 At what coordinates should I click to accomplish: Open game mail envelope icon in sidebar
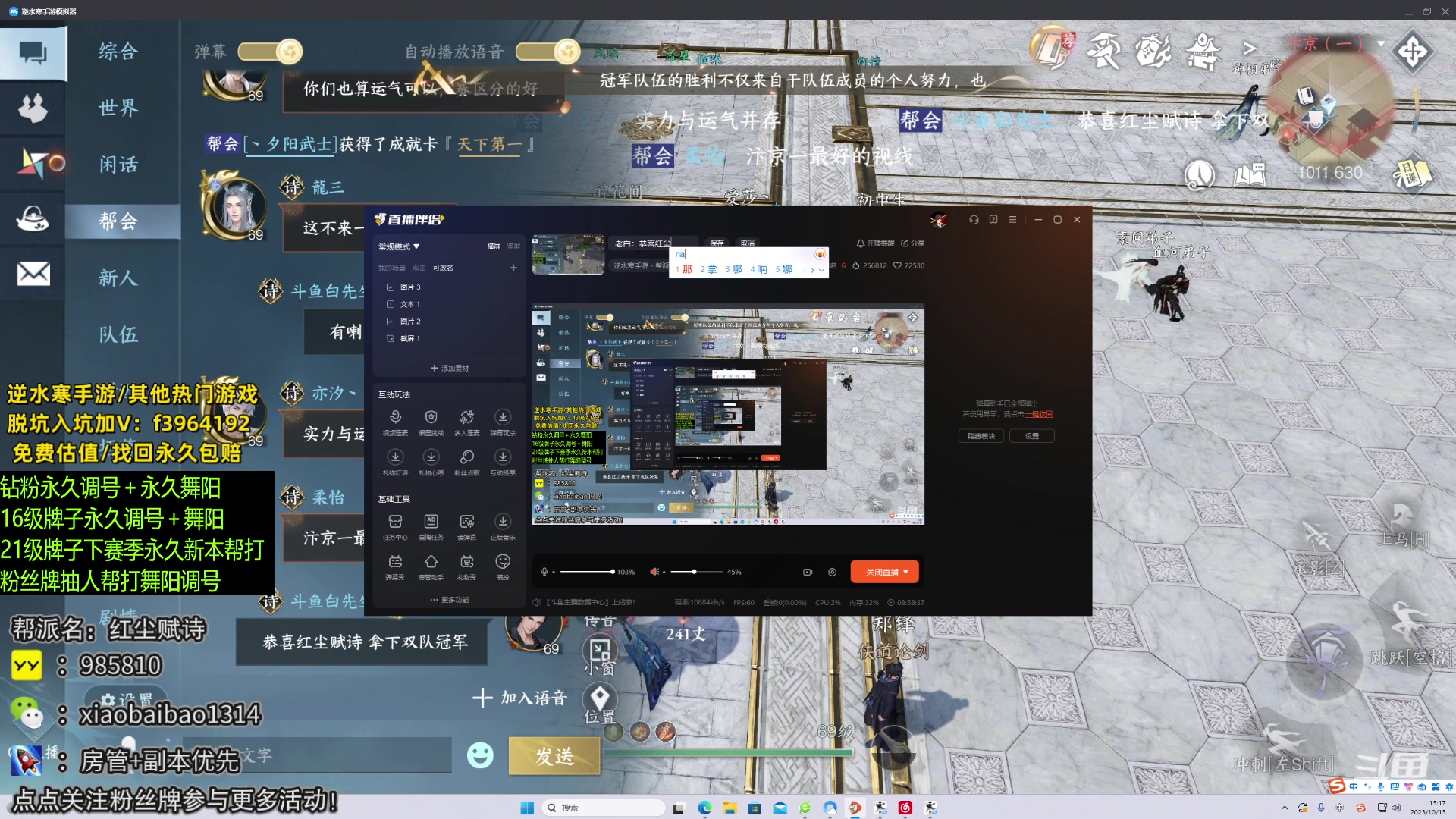tap(33, 273)
